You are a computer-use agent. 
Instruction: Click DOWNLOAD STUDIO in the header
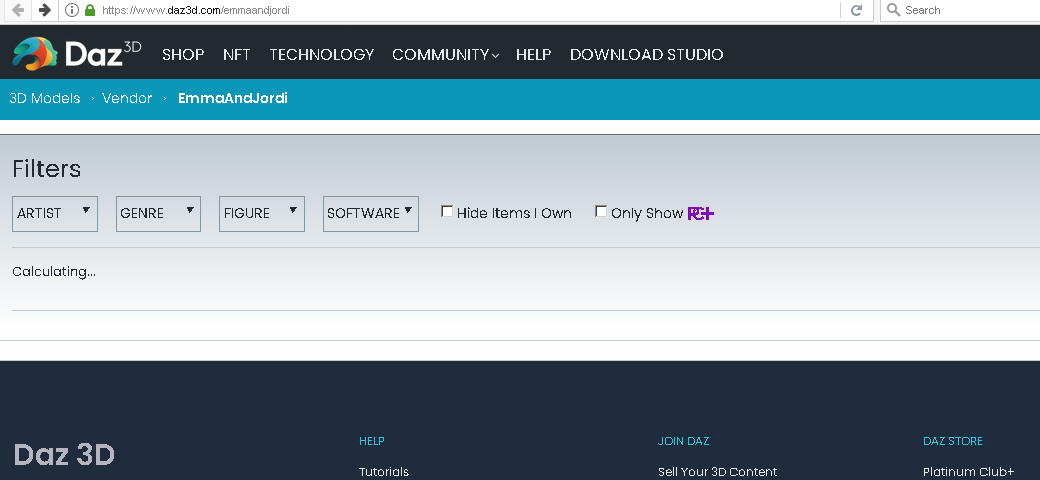[x=647, y=54]
